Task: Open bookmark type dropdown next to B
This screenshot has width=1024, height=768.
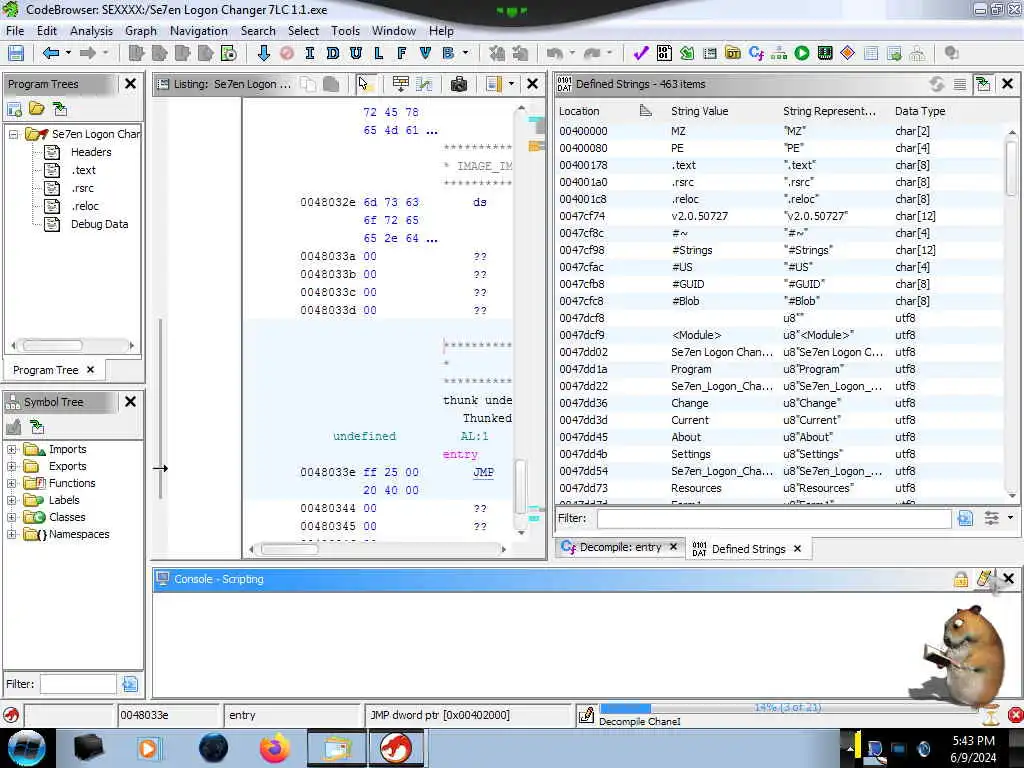Action: point(466,53)
